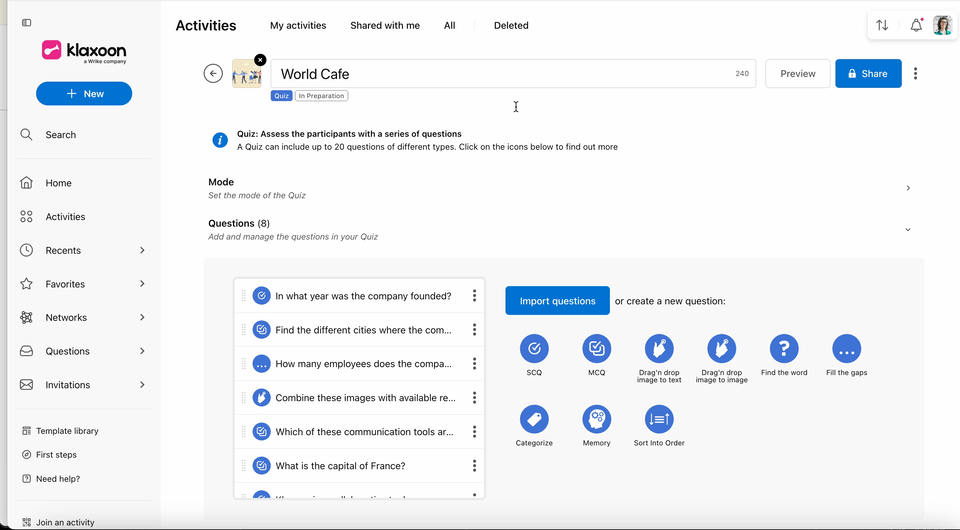960x530 pixels.
Task: Click the Quiz type badge
Action: tap(282, 96)
